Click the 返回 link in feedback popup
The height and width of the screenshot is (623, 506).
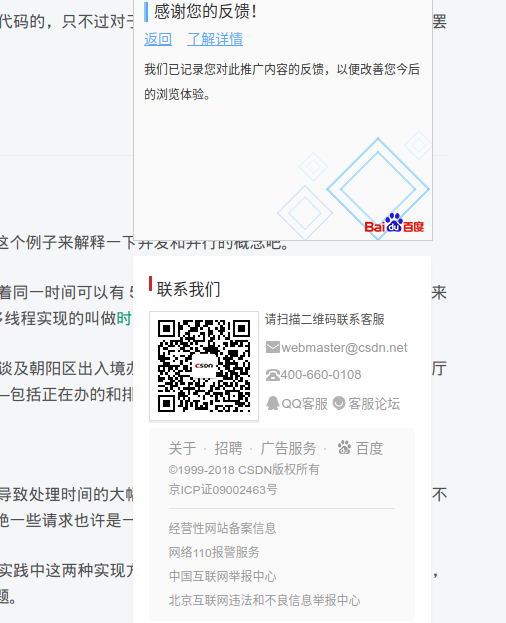coord(158,39)
